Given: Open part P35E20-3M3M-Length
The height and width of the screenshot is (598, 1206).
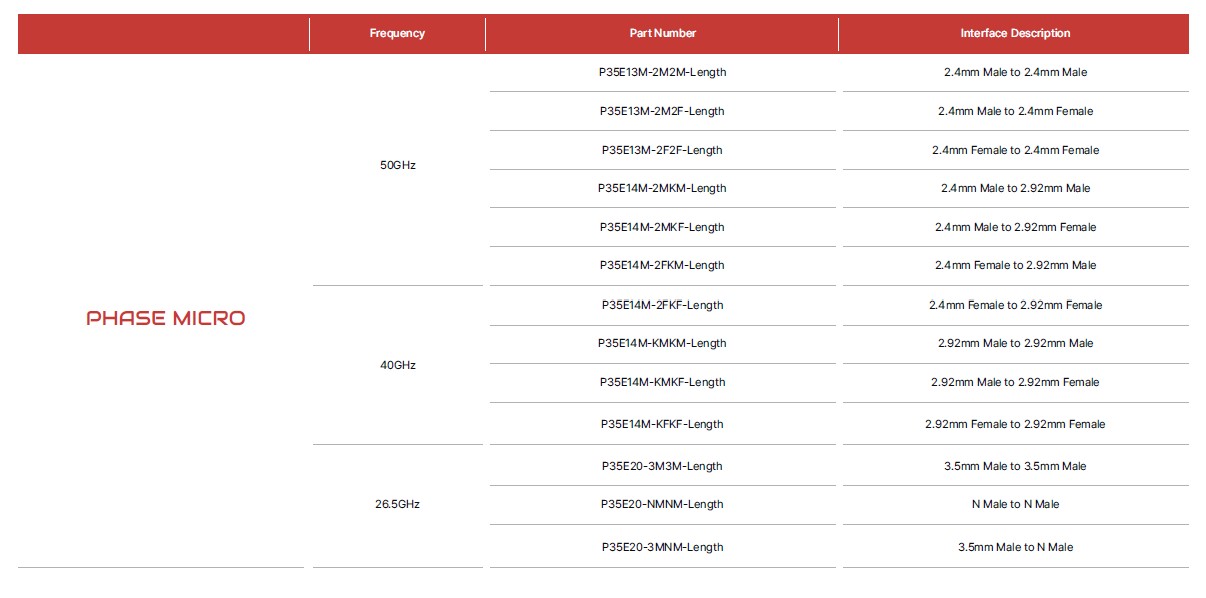Looking at the screenshot, I should tap(662, 466).
